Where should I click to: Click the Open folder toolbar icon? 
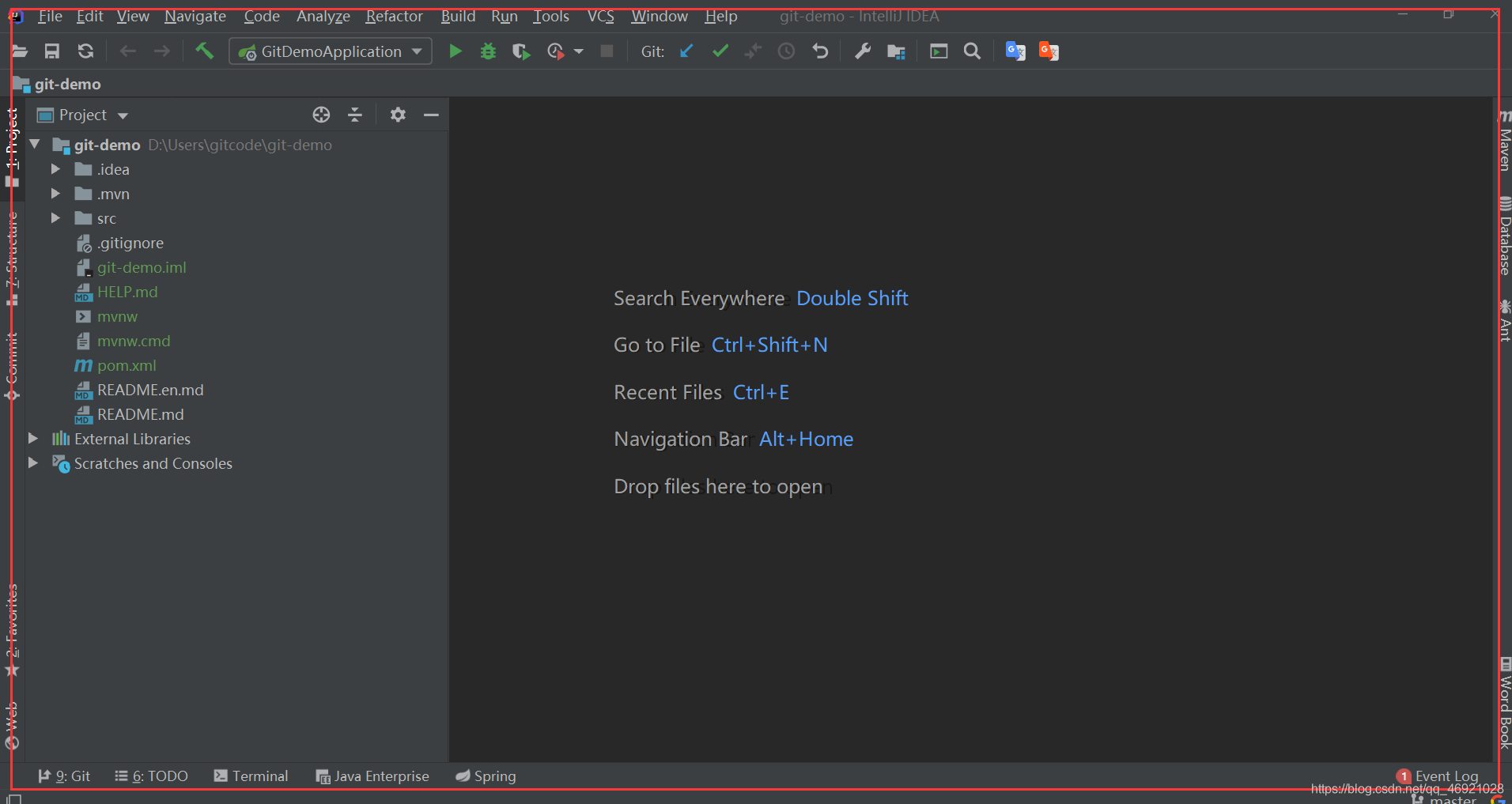click(19, 51)
